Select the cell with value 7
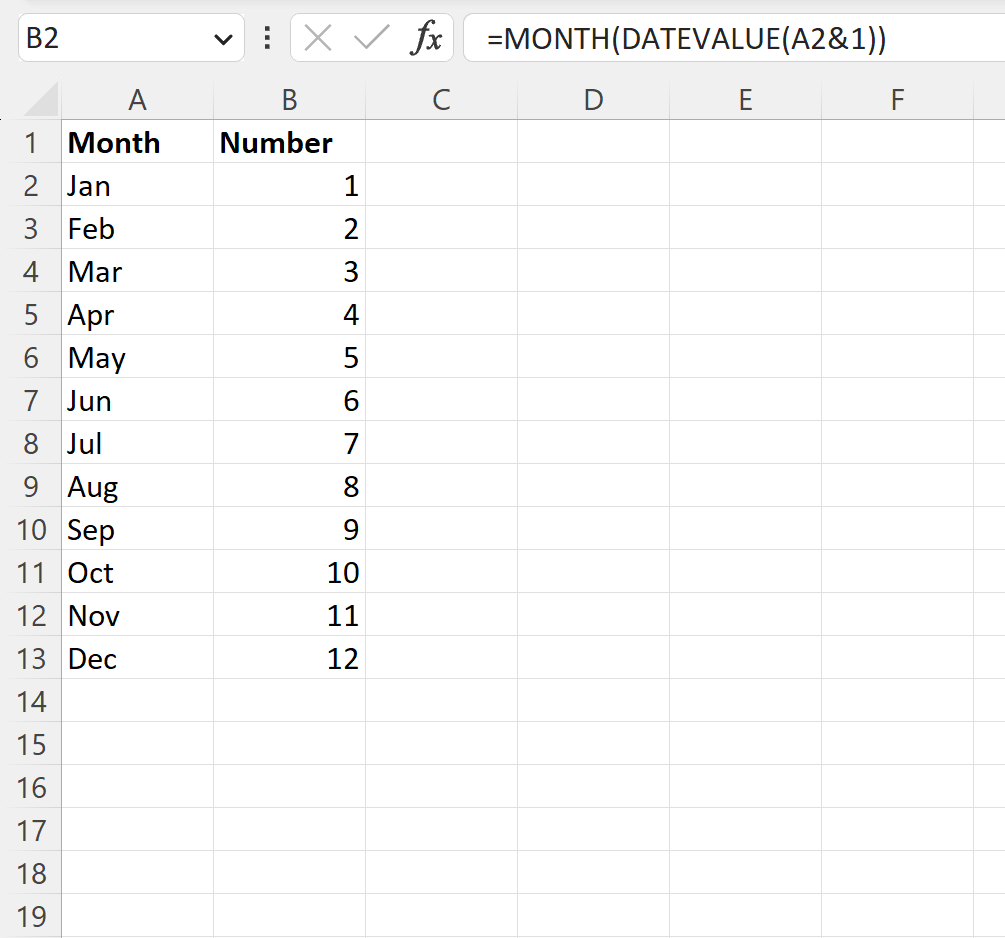The height and width of the screenshot is (938, 1005). click(289, 443)
